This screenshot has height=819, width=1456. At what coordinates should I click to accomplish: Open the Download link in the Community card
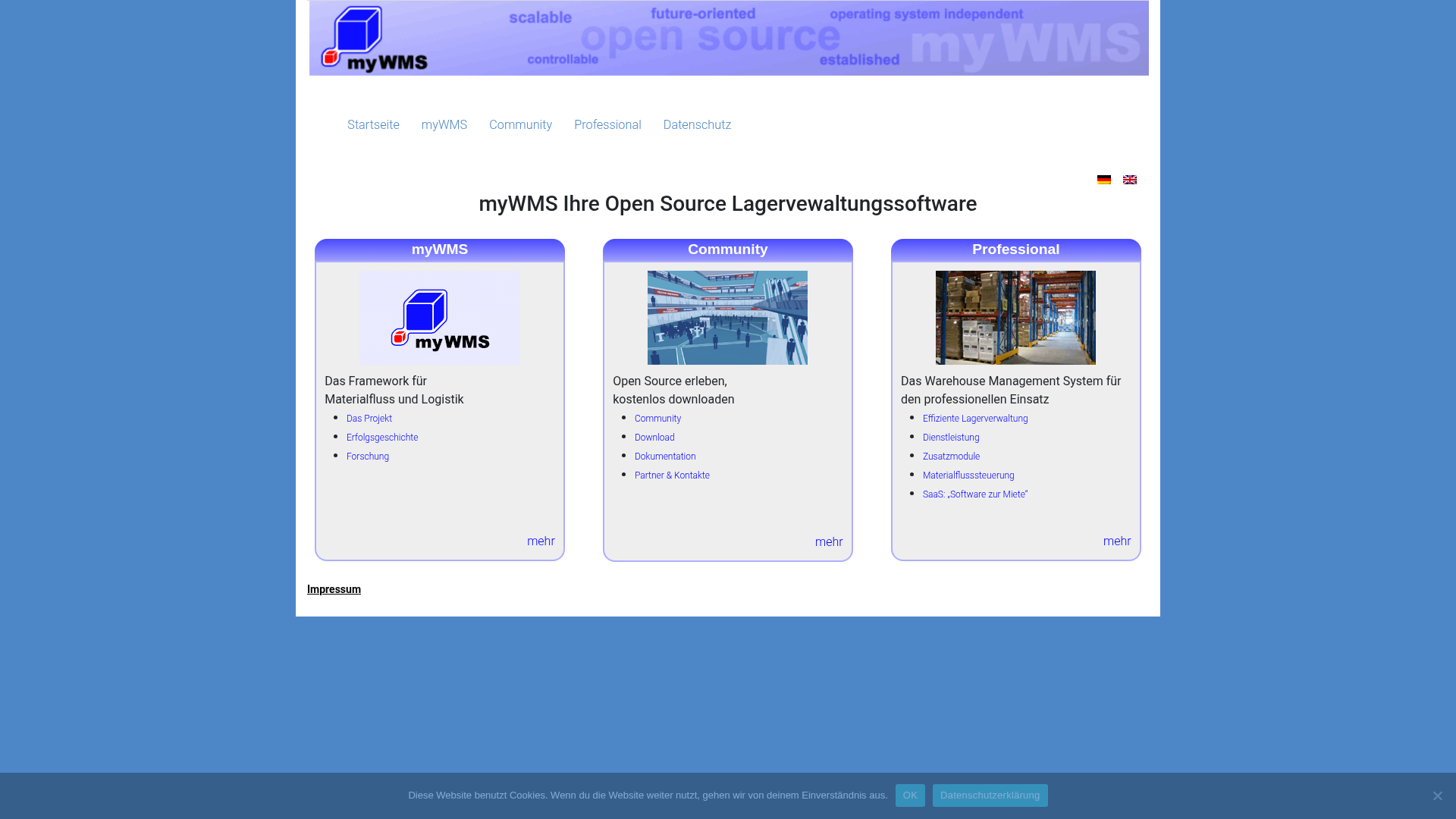[x=654, y=437]
